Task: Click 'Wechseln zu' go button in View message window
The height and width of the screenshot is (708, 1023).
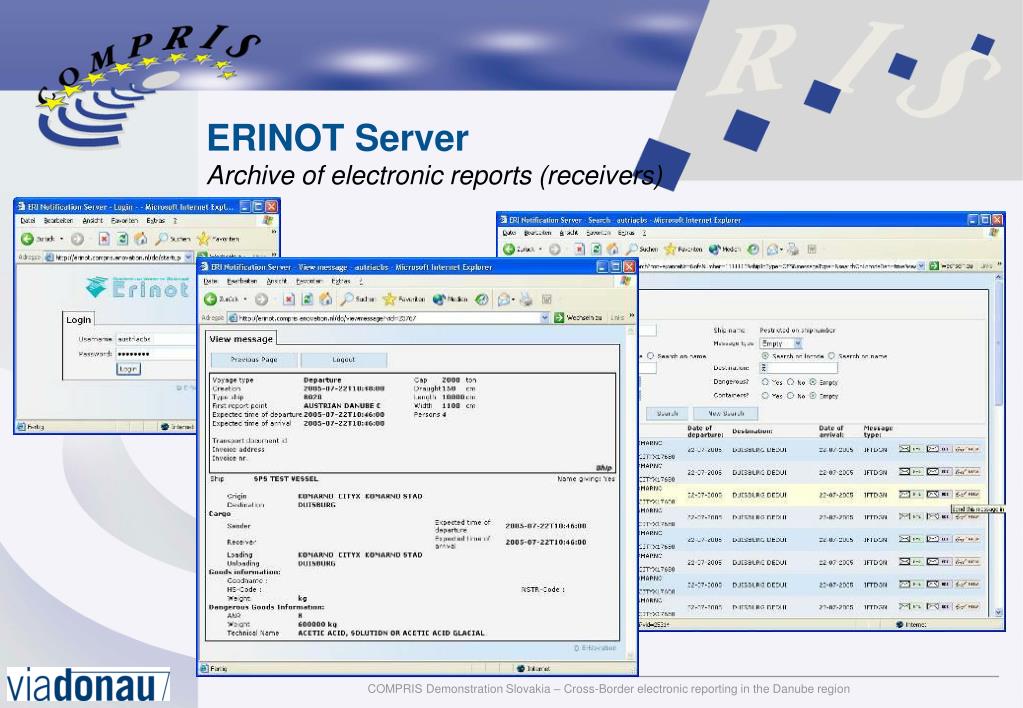Action: click(x=578, y=317)
